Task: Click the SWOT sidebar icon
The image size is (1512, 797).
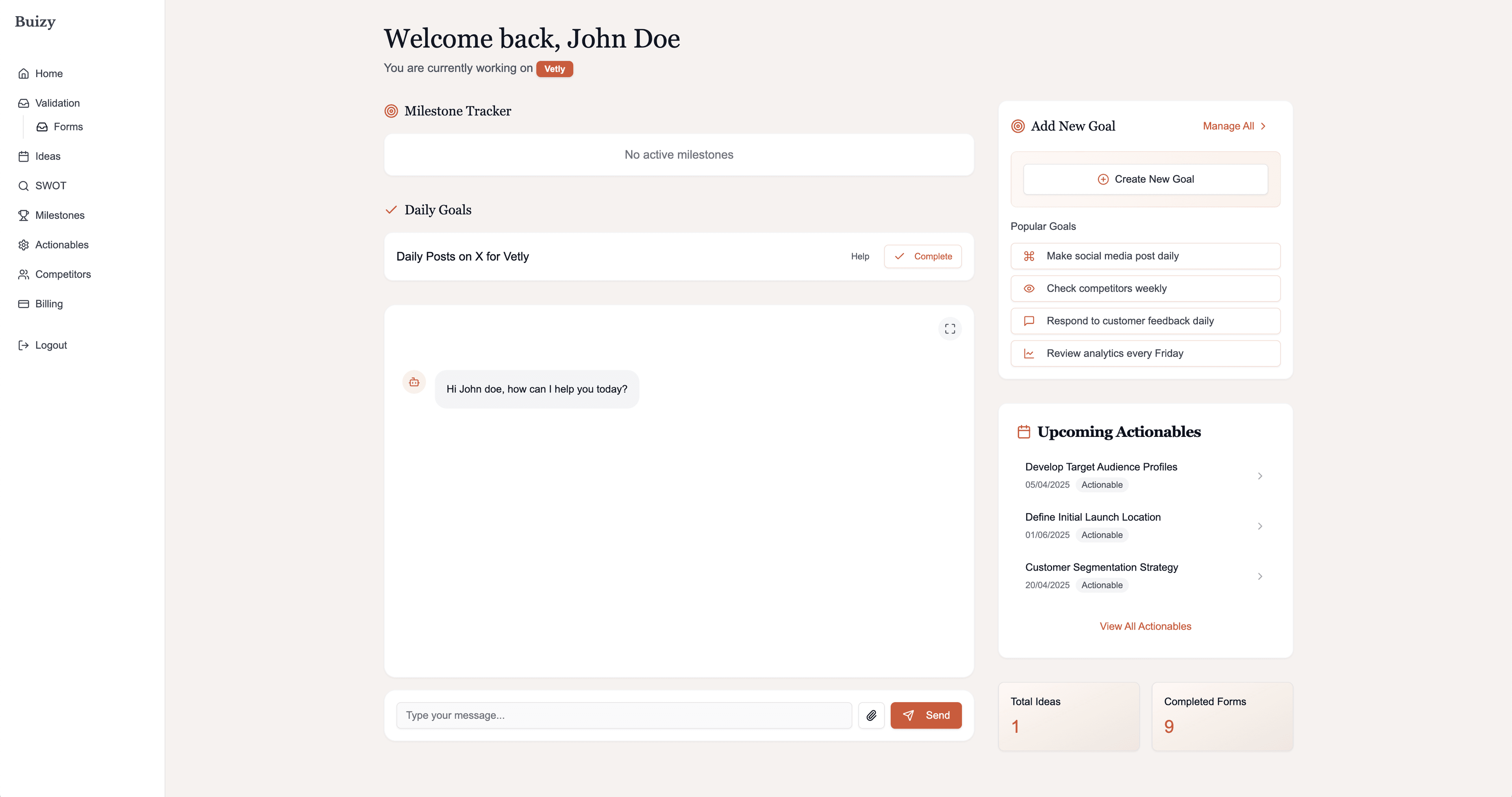Action: point(24,185)
